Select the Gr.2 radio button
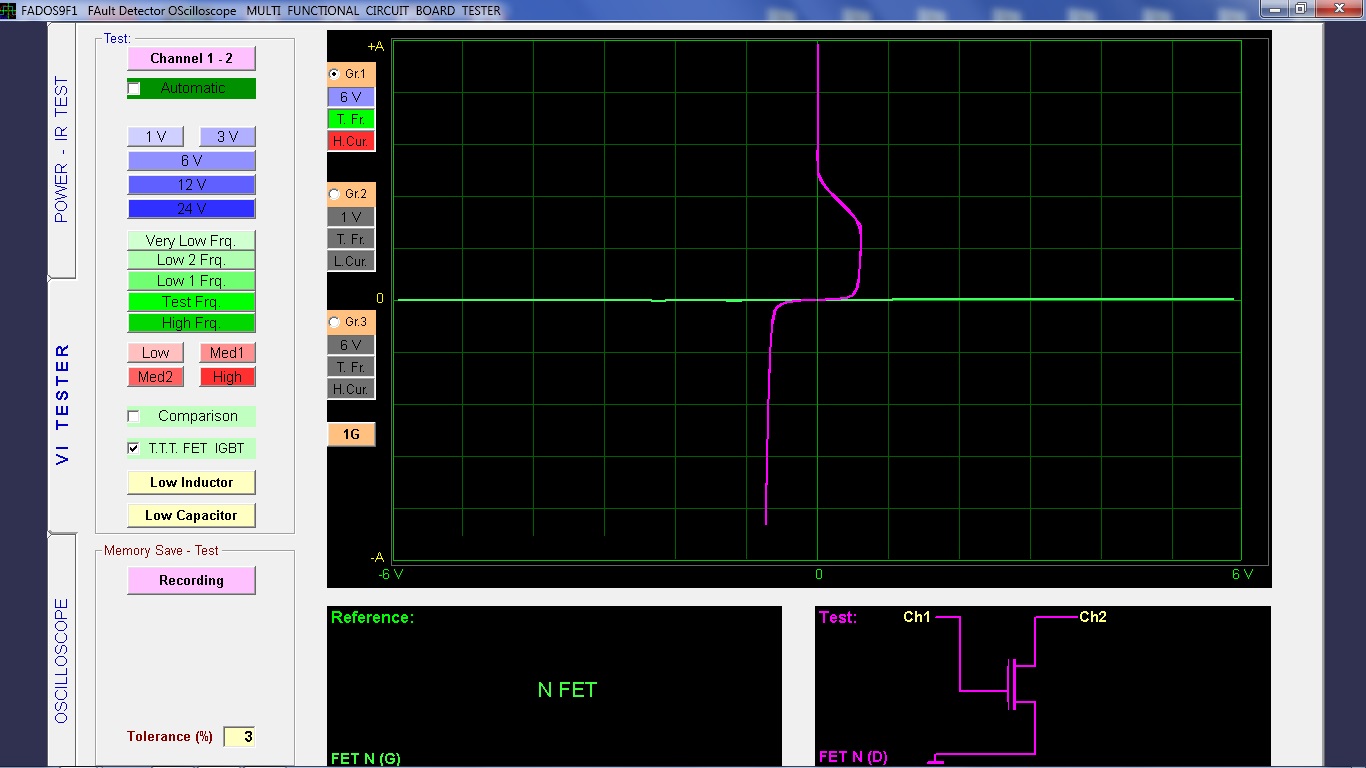Viewport: 1366px width, 768px height. (335, 194)
